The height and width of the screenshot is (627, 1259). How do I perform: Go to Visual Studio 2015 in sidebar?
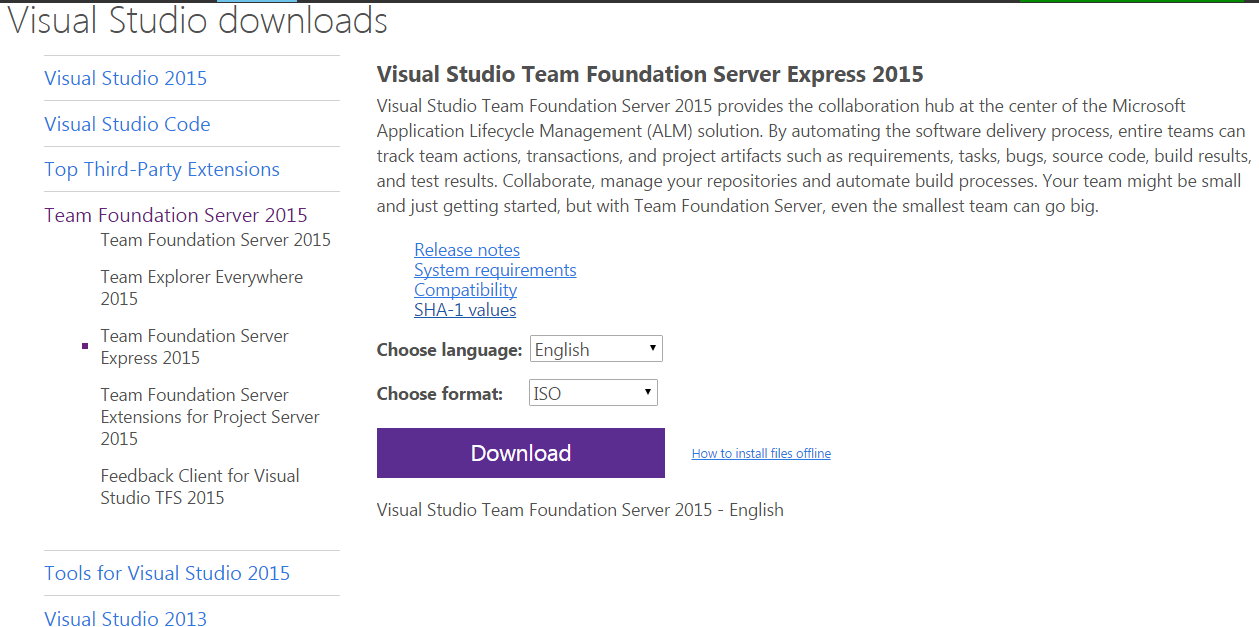tap(125, 78)
